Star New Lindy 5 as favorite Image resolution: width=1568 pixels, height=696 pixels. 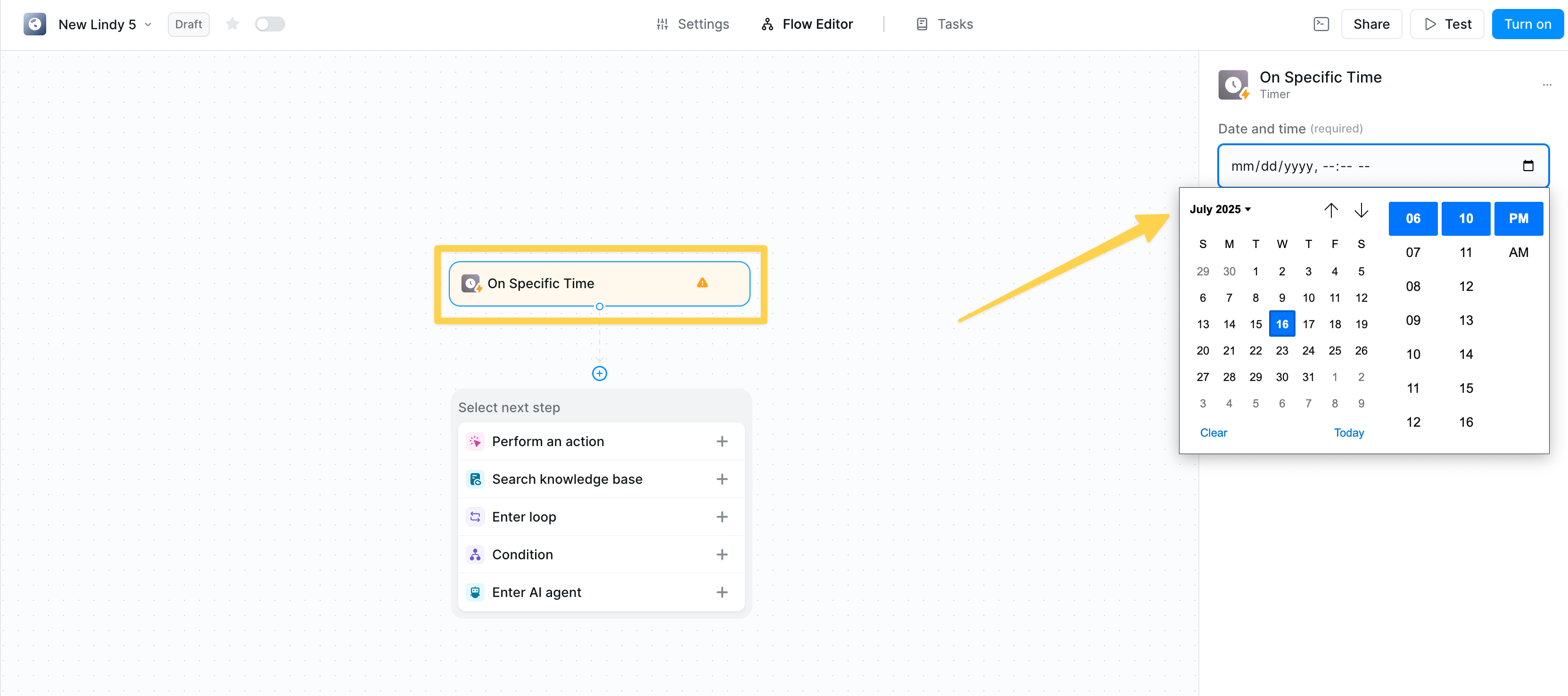(232, 24)
